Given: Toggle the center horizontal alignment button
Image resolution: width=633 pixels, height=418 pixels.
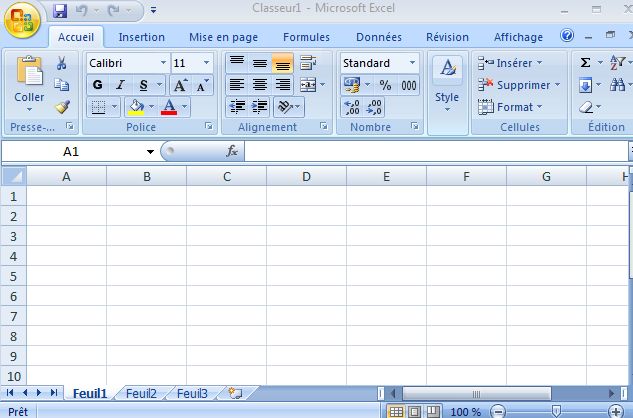Looking at the screenshot, I should click(260, 85).
